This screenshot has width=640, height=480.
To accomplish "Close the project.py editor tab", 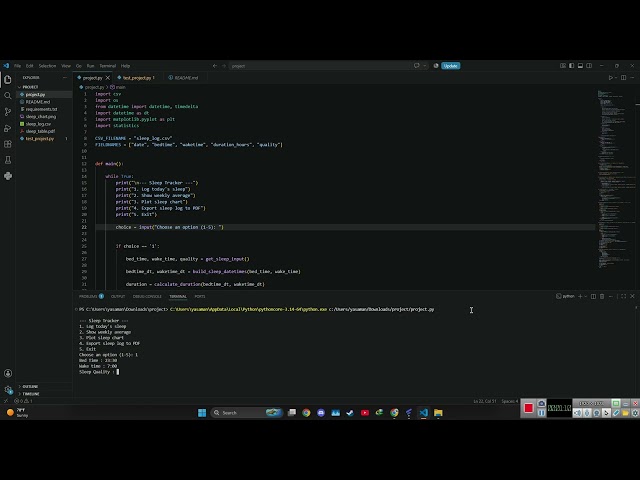I will click(x=108, y=78).
